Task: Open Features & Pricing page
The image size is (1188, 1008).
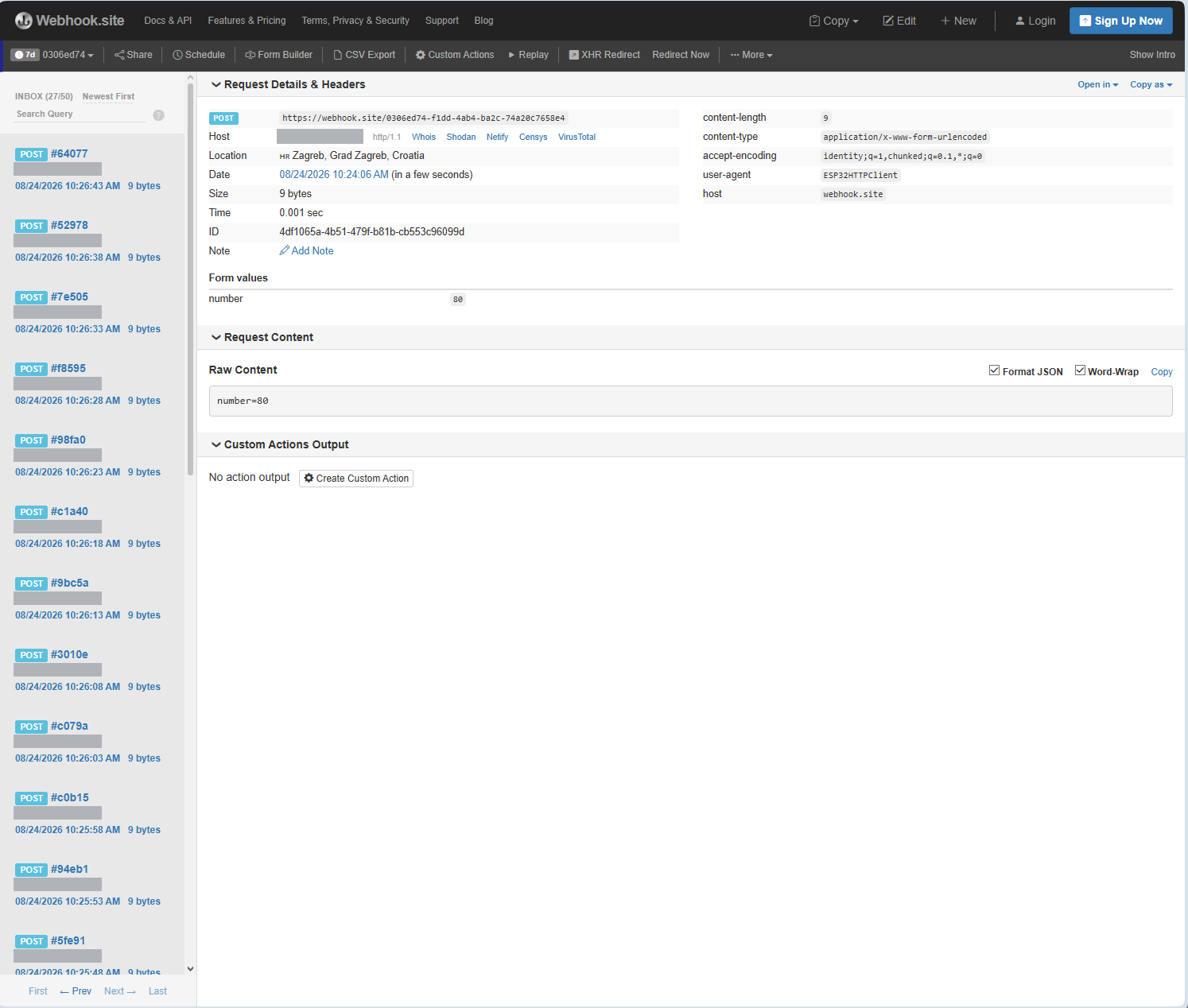Action: click(x=247, y=21)
